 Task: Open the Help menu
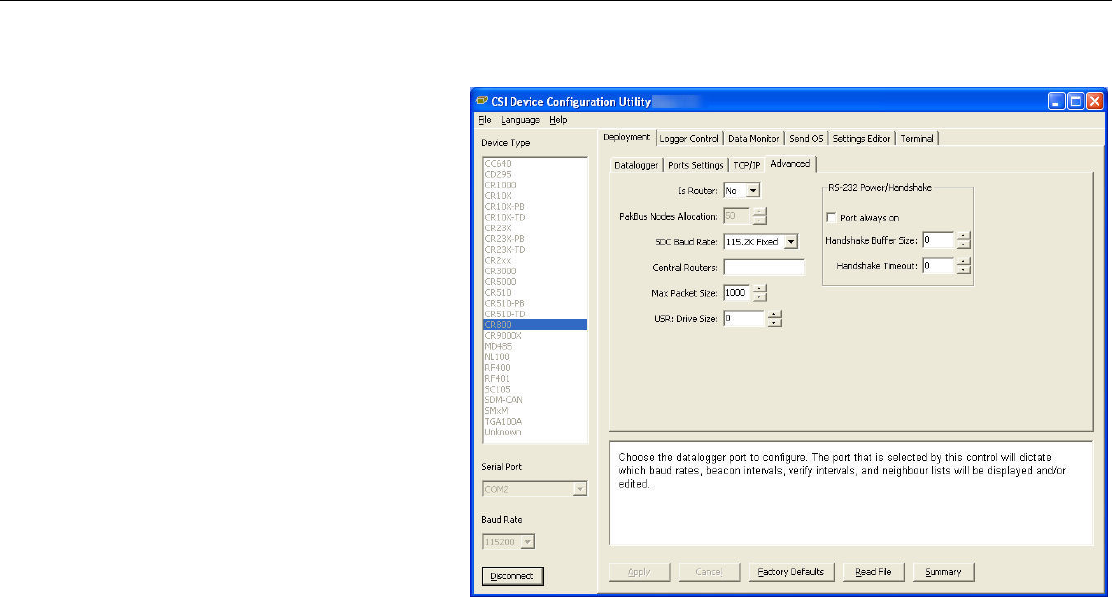point(558,120)
